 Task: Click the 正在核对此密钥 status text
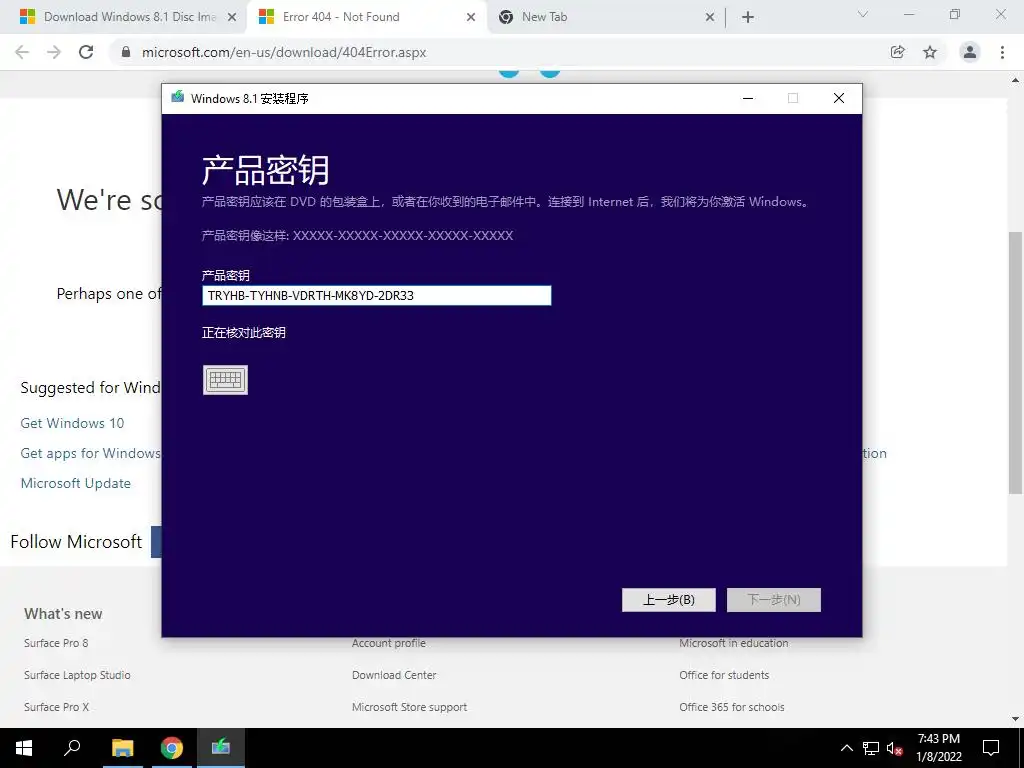coord(244,332)
